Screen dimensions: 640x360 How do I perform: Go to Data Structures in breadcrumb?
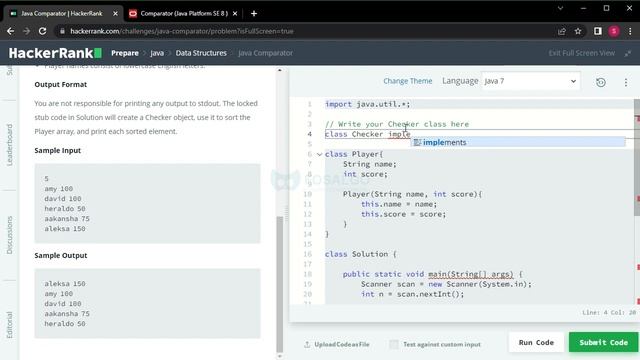[x=201, y=53]
